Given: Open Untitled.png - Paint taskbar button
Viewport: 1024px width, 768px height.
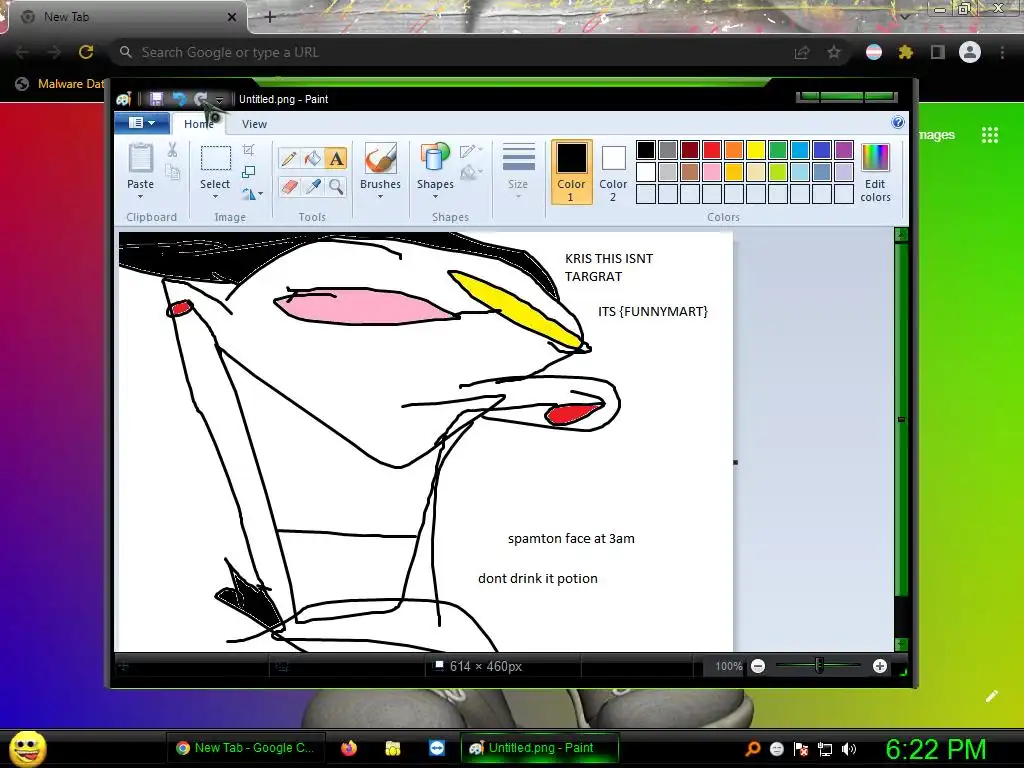Looking at the screenshot, I should coord(540,748).
